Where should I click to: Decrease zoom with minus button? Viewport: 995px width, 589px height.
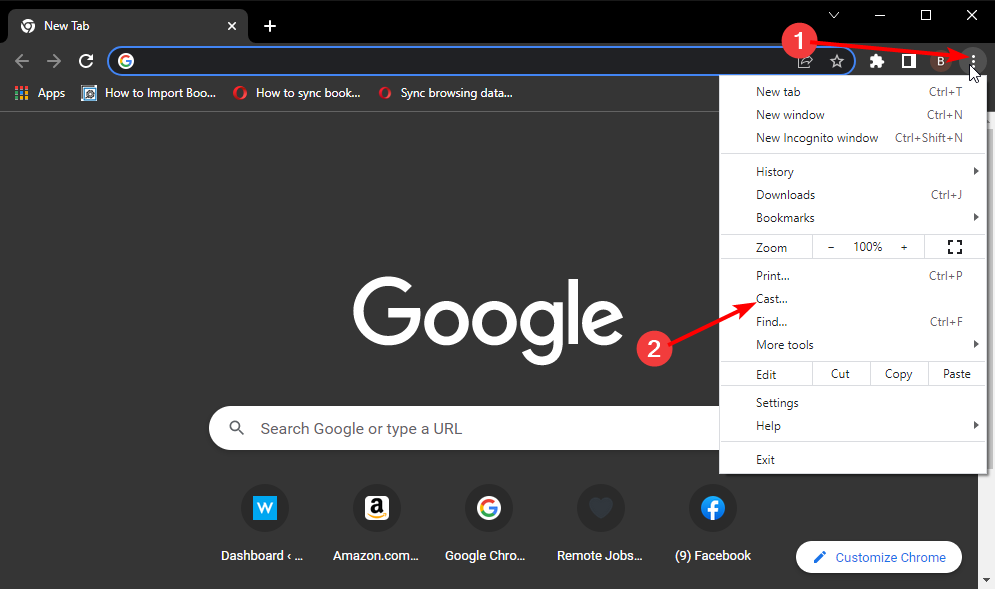click(x=831, y=247)
